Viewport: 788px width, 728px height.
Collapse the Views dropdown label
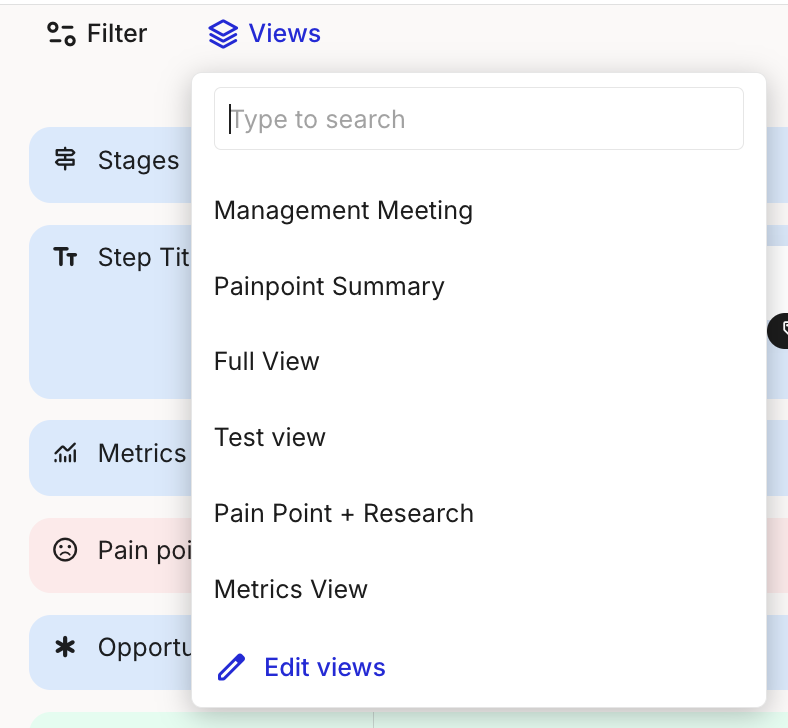[x=285, y=34]
